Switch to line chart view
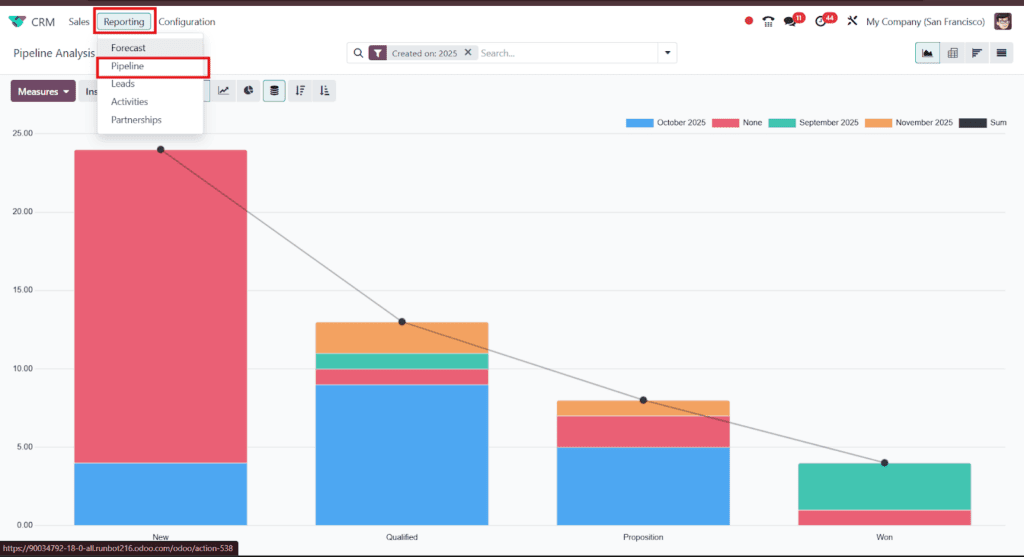 (224, 91)
